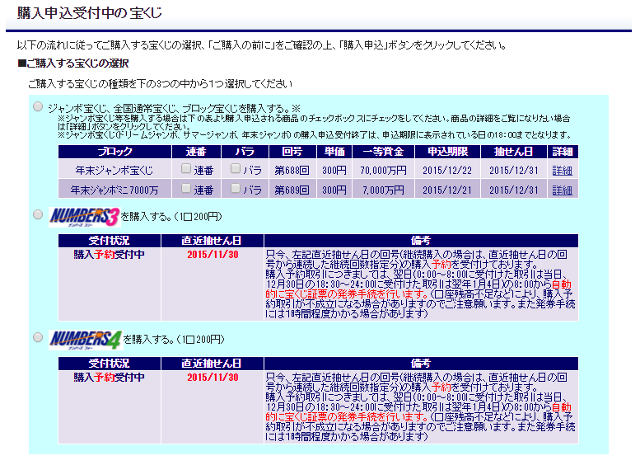Screen dimensions: 640x465
Task: Click the 抽せん日 column header
Action: point(513,151)
